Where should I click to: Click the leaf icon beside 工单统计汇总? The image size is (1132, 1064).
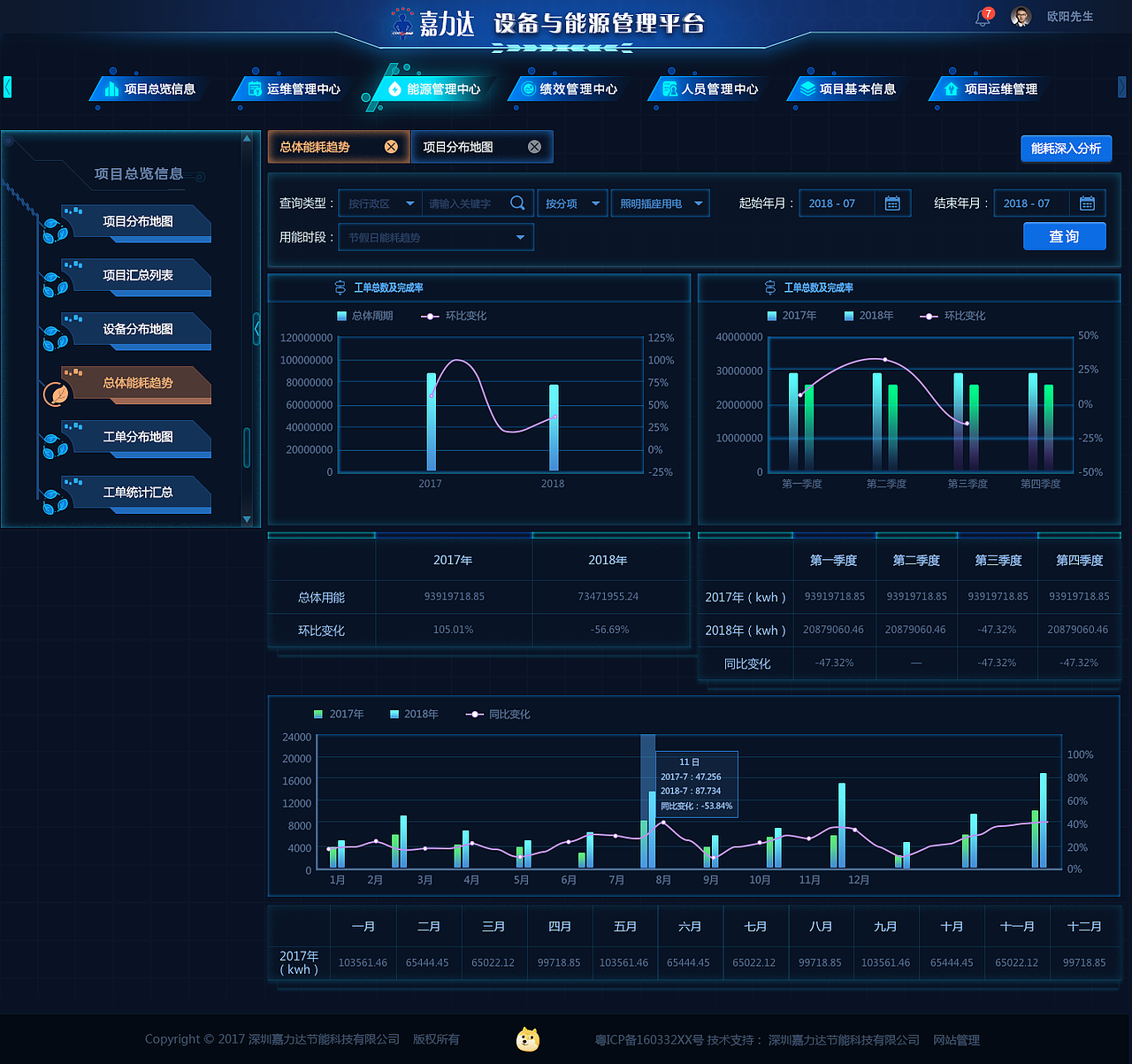tap(55, 502)
